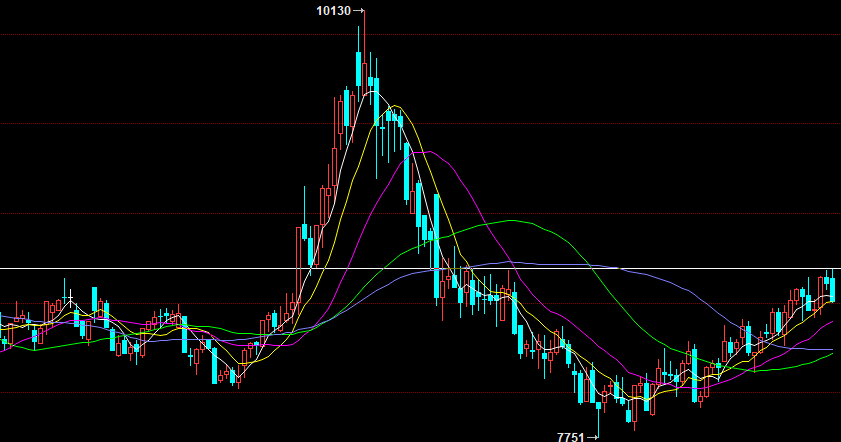Click the 10130 high price label
The image size is (841, 442).
tap(333, 11)
